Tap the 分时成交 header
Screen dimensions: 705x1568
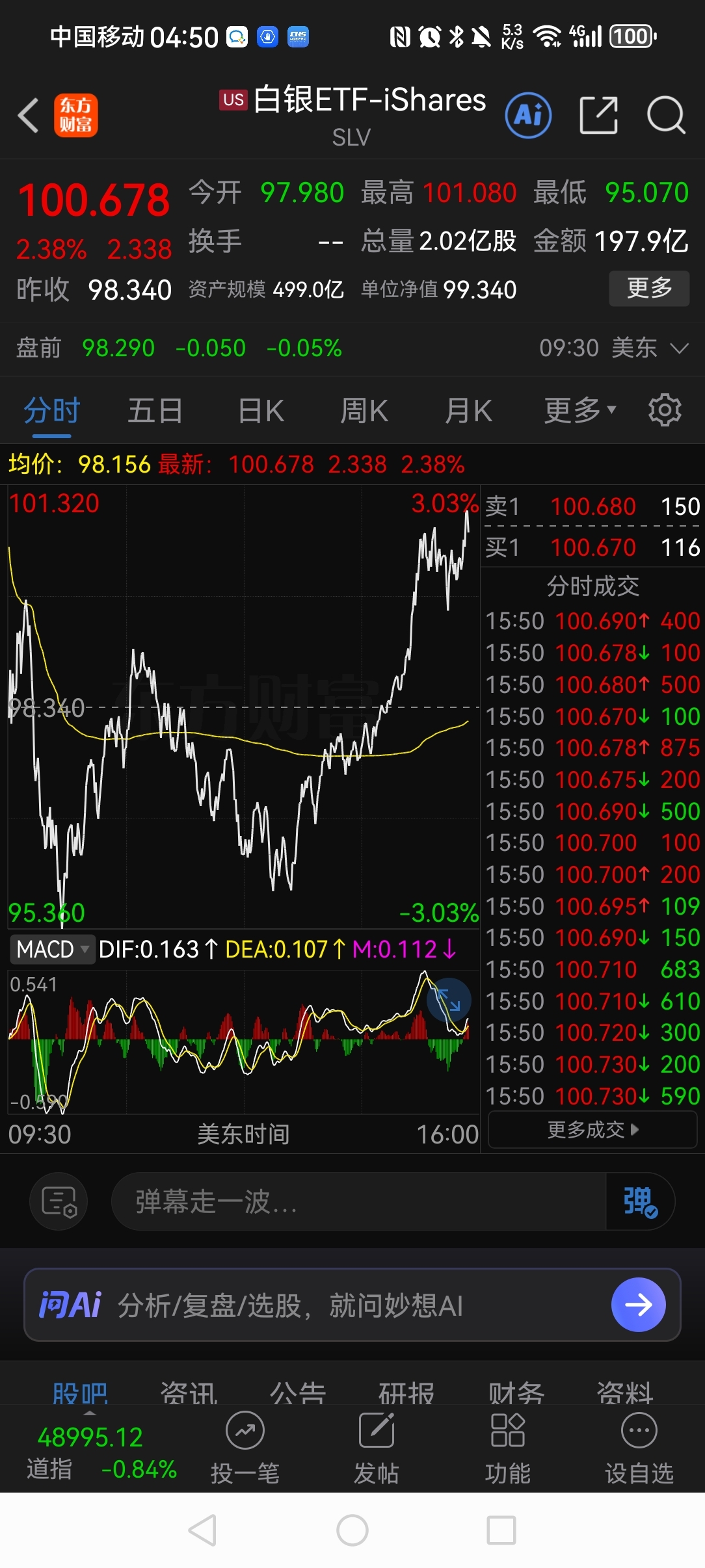point(592,586)
